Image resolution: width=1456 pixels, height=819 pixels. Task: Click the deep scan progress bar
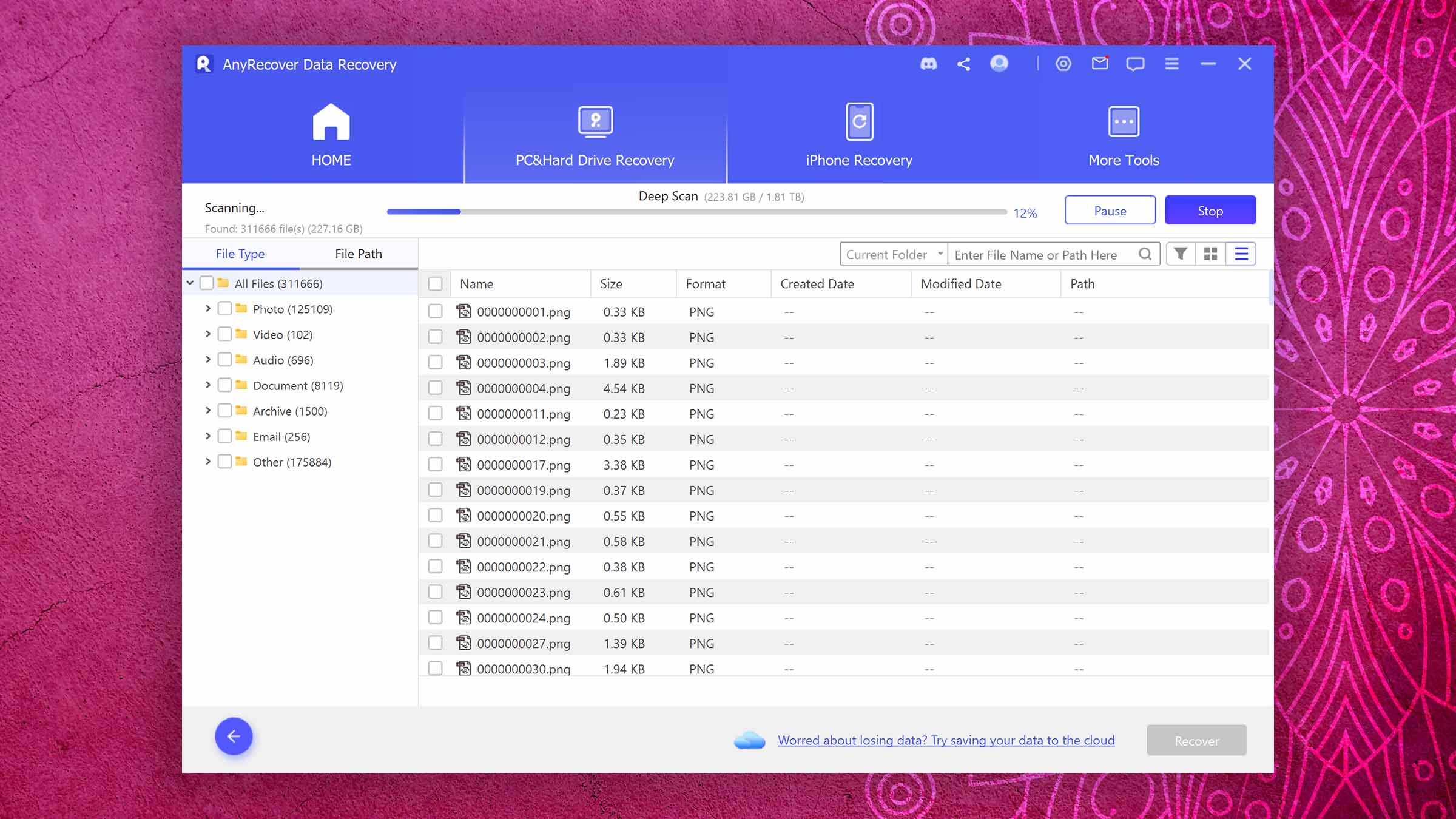(x=697, y=212)
